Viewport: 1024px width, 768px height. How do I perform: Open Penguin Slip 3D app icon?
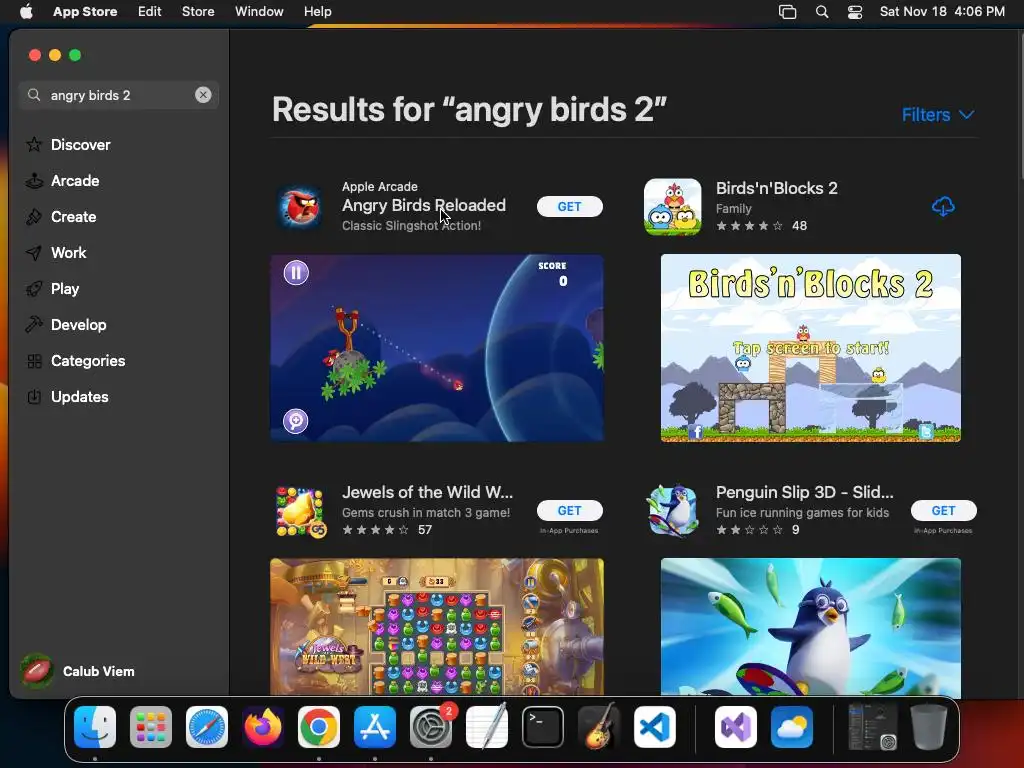673,511
